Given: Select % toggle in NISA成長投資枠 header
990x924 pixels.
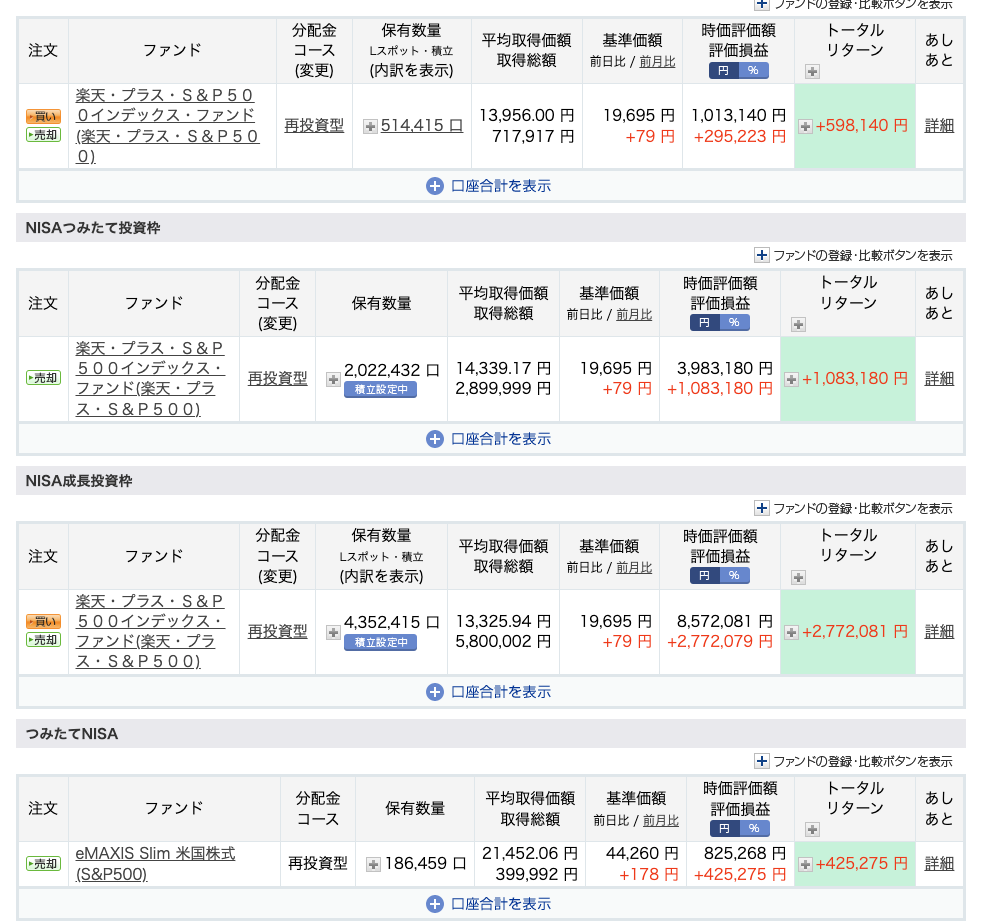Looking at the screenshot, I should 734,575.
